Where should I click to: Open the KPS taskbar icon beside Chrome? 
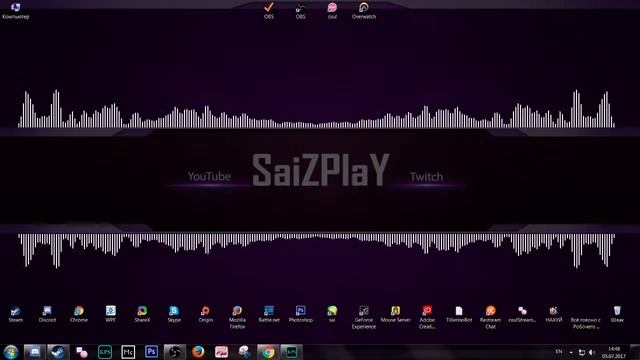tap(291, 352)
